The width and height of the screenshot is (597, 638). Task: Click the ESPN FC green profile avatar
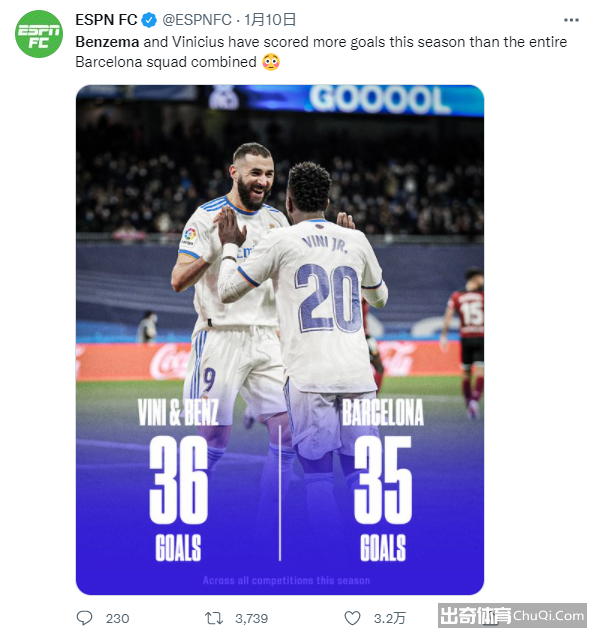[39, 34]
